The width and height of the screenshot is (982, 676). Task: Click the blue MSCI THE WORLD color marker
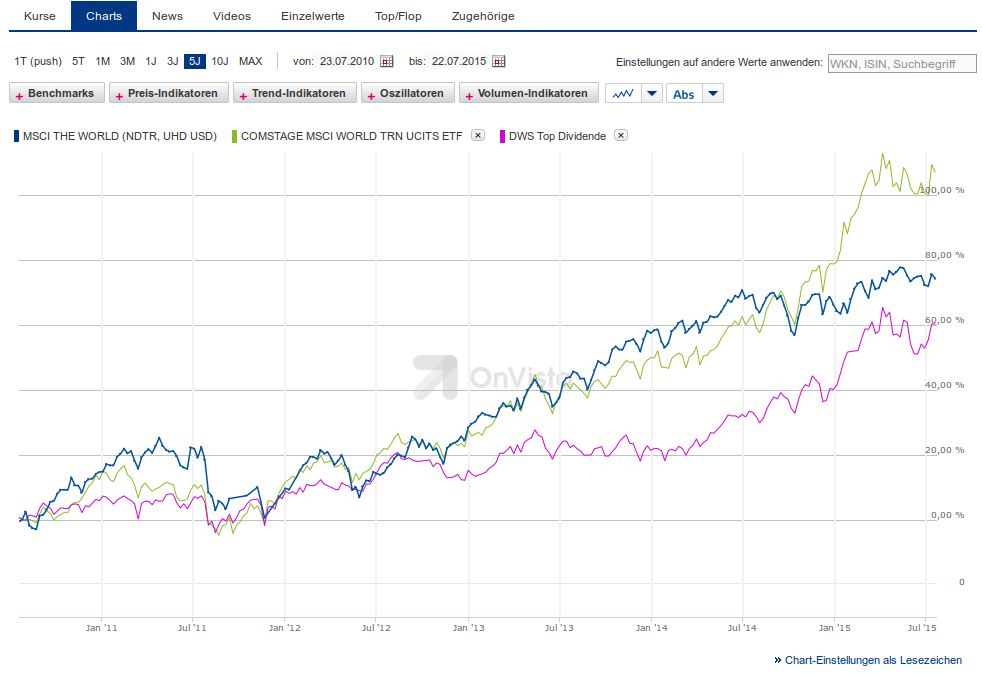pos(16,136)
